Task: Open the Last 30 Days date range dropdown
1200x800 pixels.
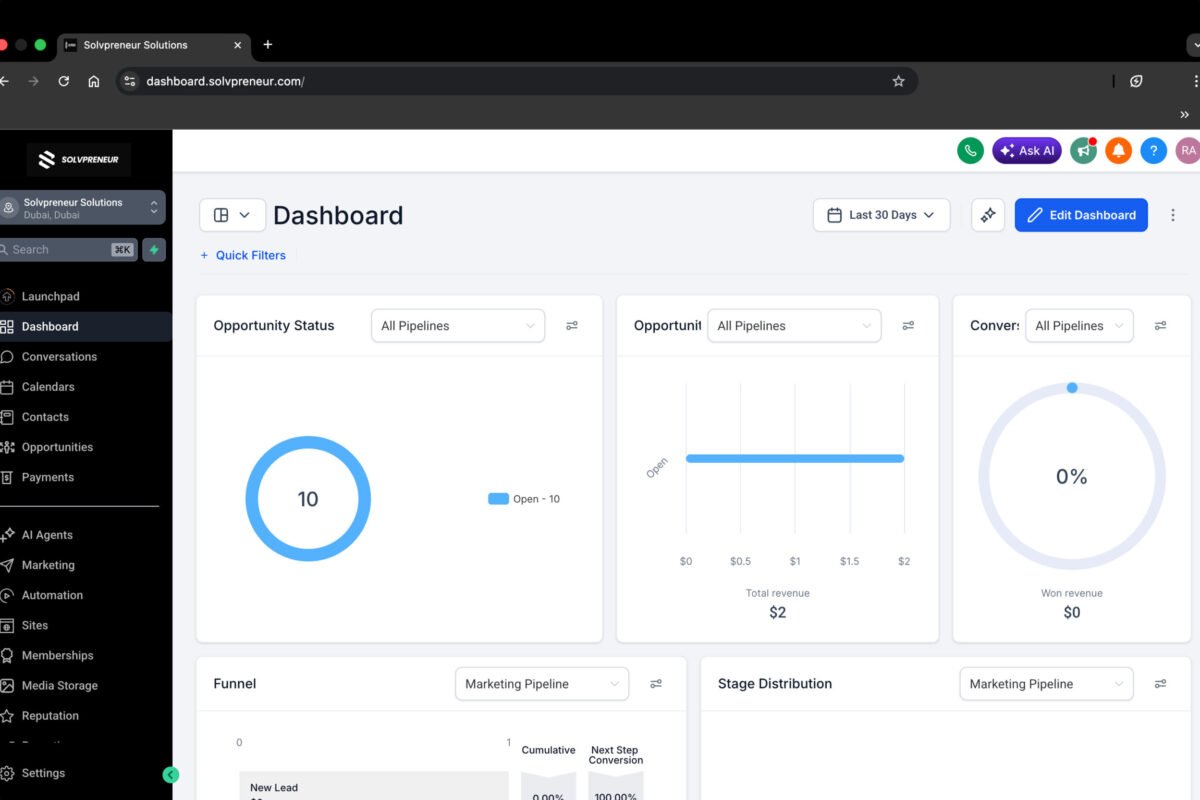Action: 881,214
